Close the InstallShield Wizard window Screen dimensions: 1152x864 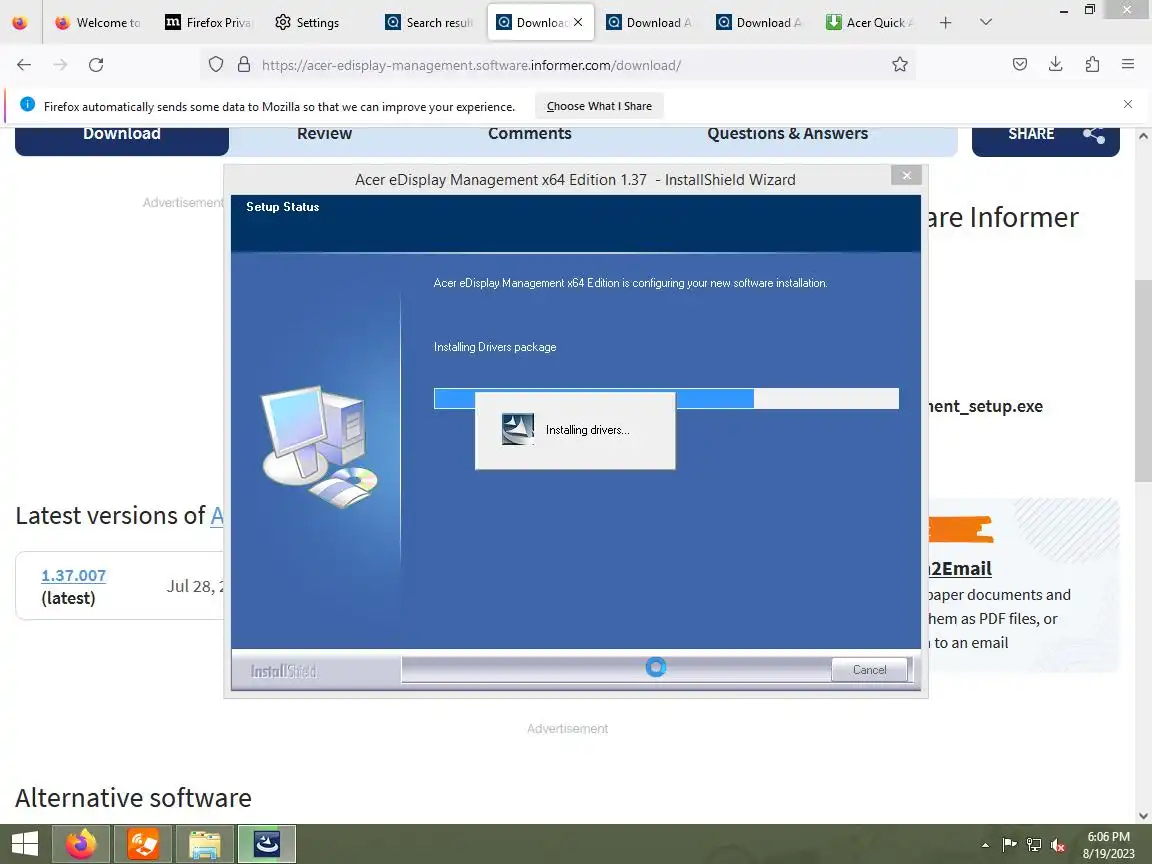pyautogui.click(x=906, y=175)
